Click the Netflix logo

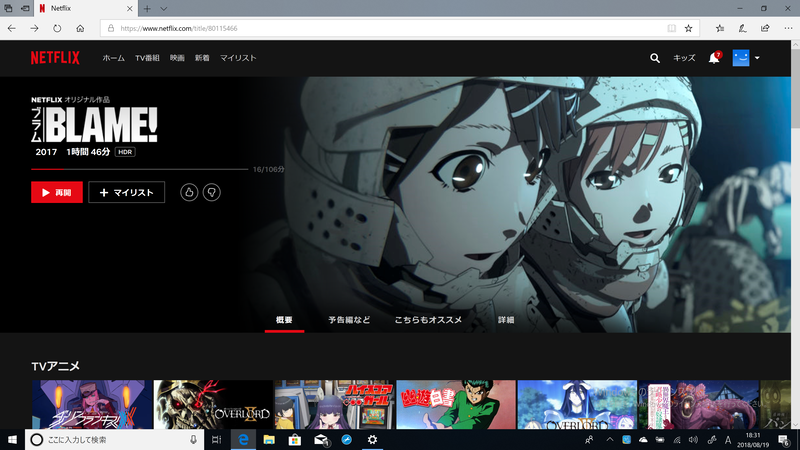(x=55, y=58)
